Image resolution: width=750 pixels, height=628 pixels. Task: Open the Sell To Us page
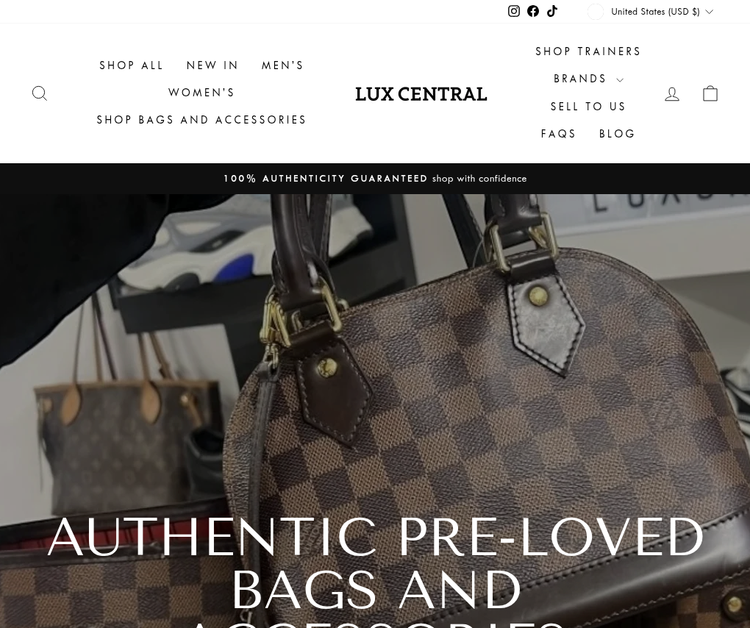(588, 106)
